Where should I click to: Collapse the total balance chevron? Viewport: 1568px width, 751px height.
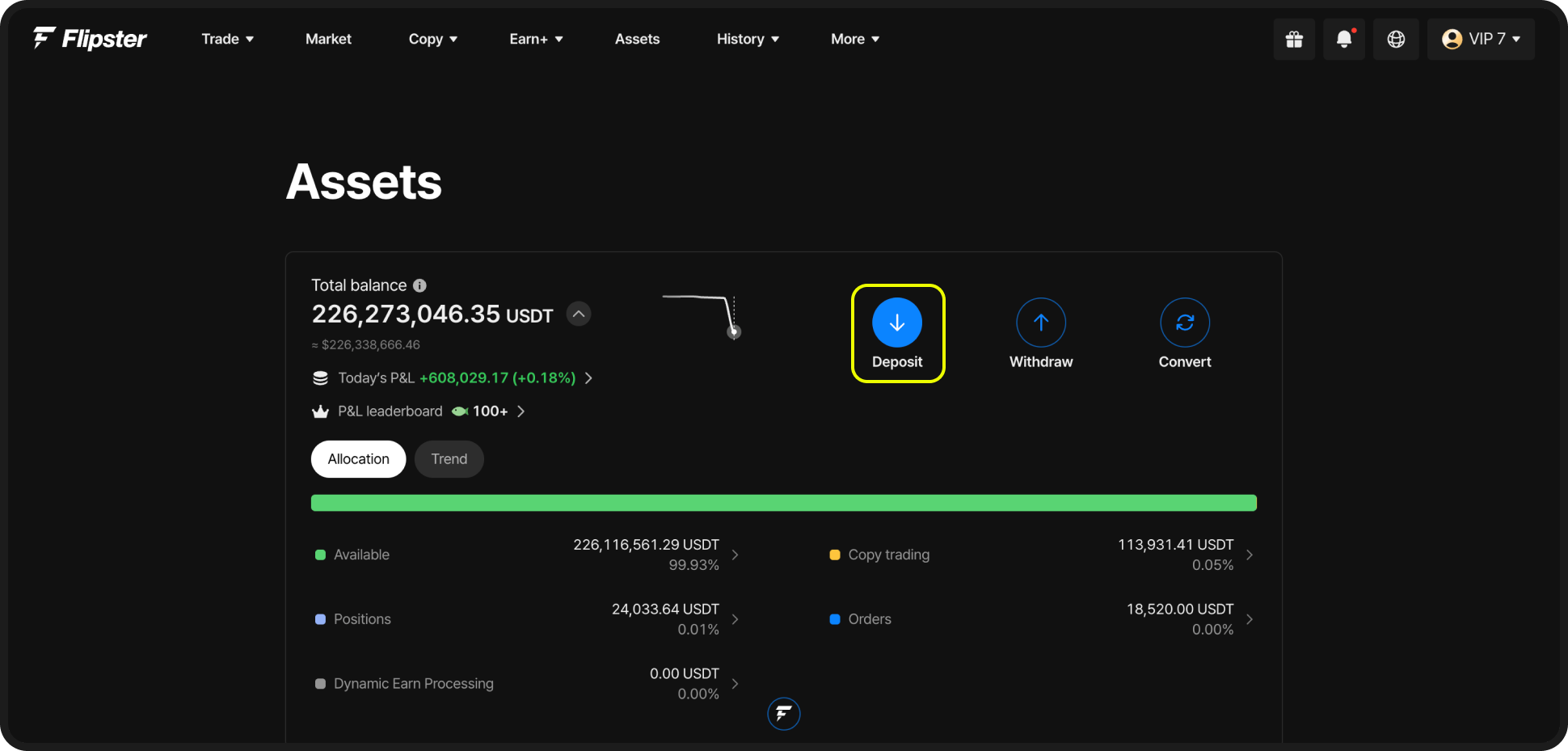click(x=579, y=314)
